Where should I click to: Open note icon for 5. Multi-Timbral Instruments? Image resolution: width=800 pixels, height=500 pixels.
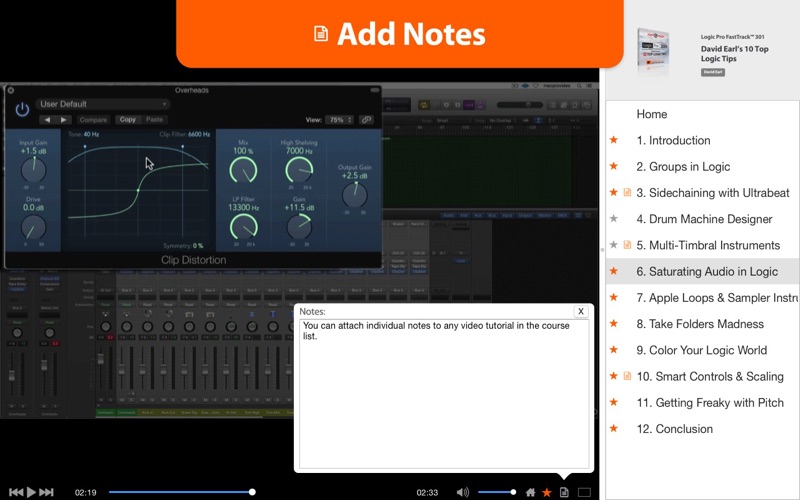coord(627,245)
